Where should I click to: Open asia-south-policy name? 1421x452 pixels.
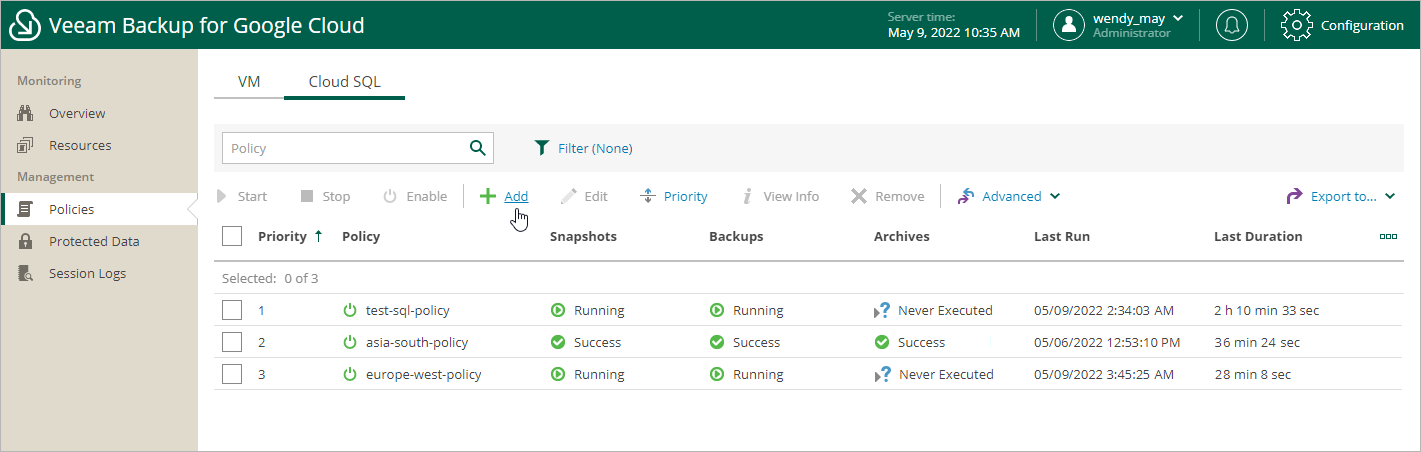[417, 343]
